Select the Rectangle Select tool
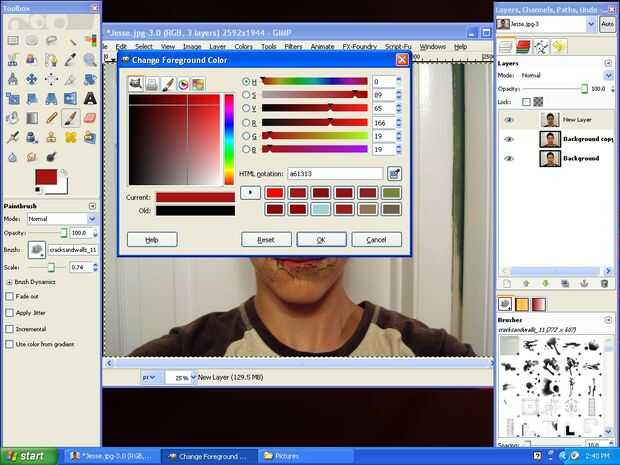This screenshot has height=465, width=620. [x=13, y=40]
